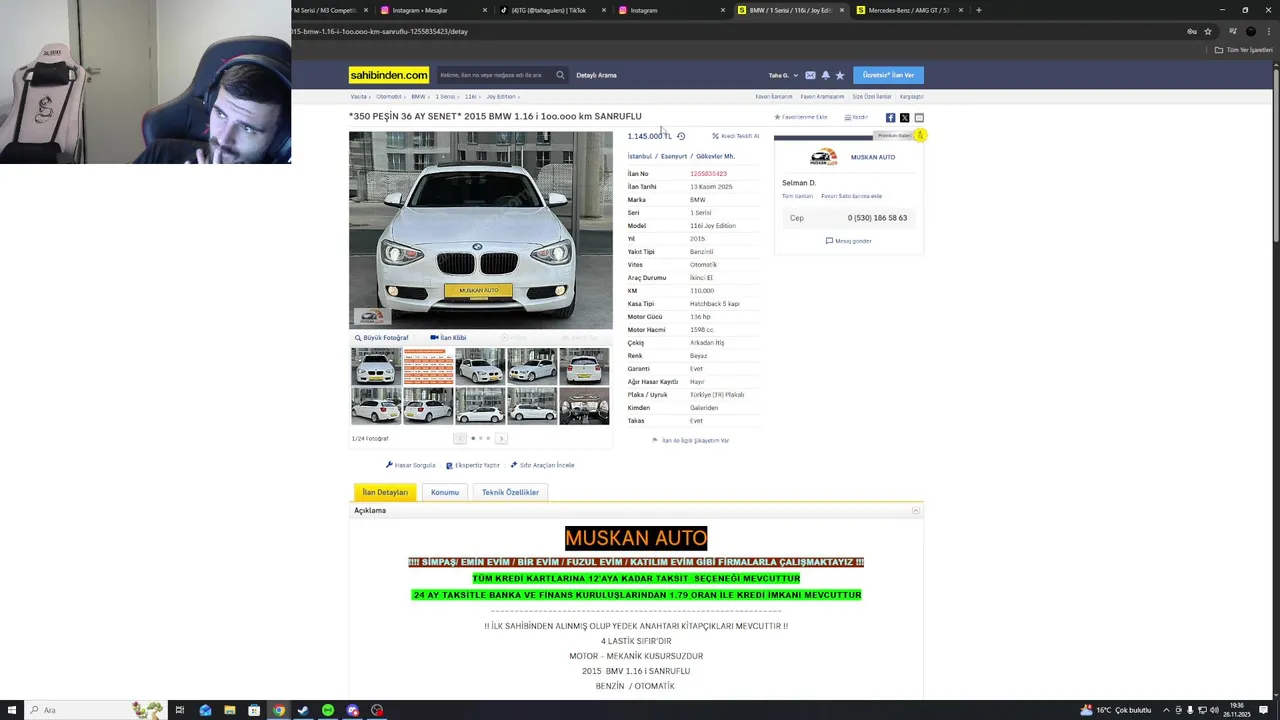The width and height of the screenshot is (1280, 720).
Task: Share the listing on Facebook
Action: click(890, 117)
